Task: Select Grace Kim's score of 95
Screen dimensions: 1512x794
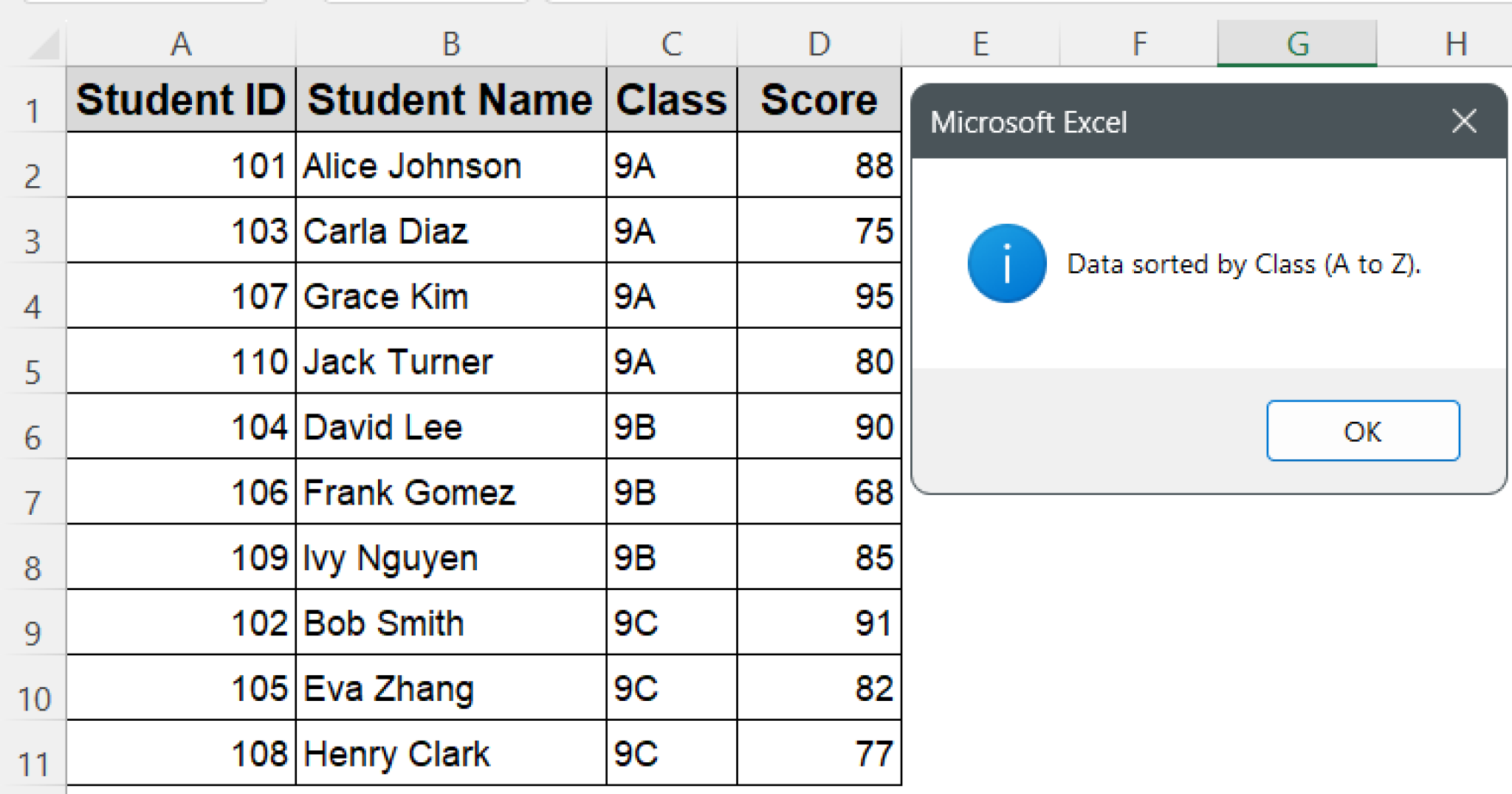Action: 819,296
